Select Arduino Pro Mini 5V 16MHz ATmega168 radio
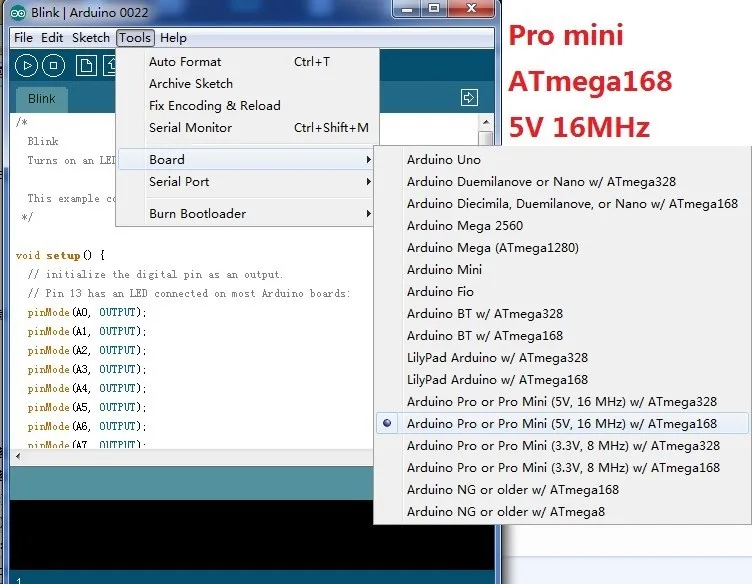Screen dimensions: 752x584 (x=562, y=424)
